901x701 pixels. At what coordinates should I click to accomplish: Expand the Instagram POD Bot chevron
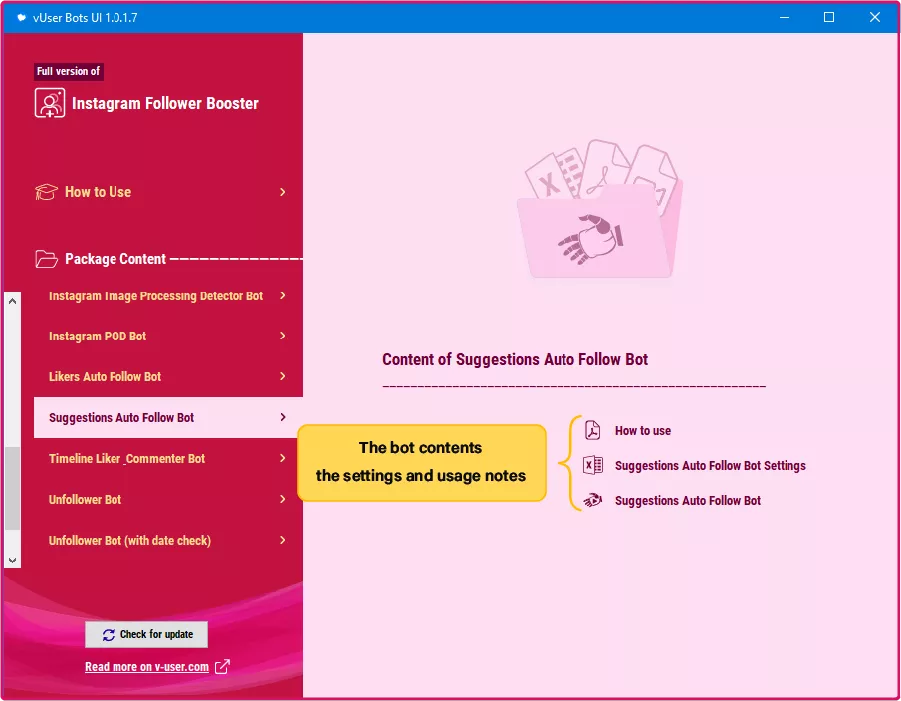coord(282,336)
